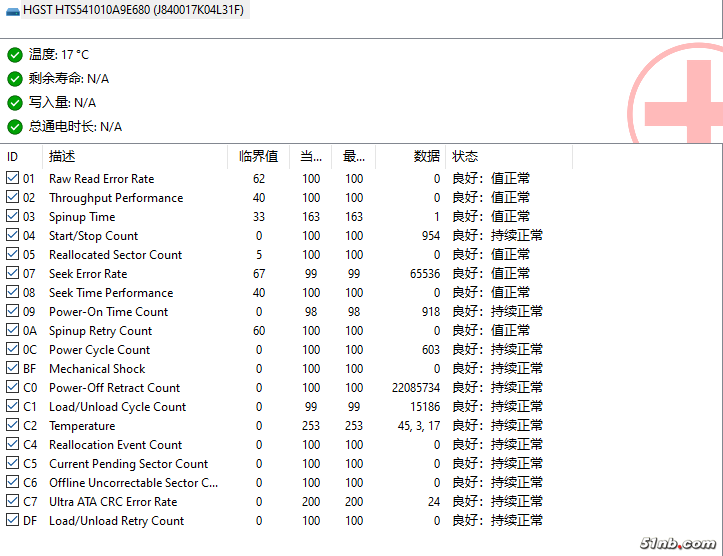This screenshot has width=723, height=556.
Task: Uncheck the 01 Raw Read Error Rate checkbox
Action: 12,179
